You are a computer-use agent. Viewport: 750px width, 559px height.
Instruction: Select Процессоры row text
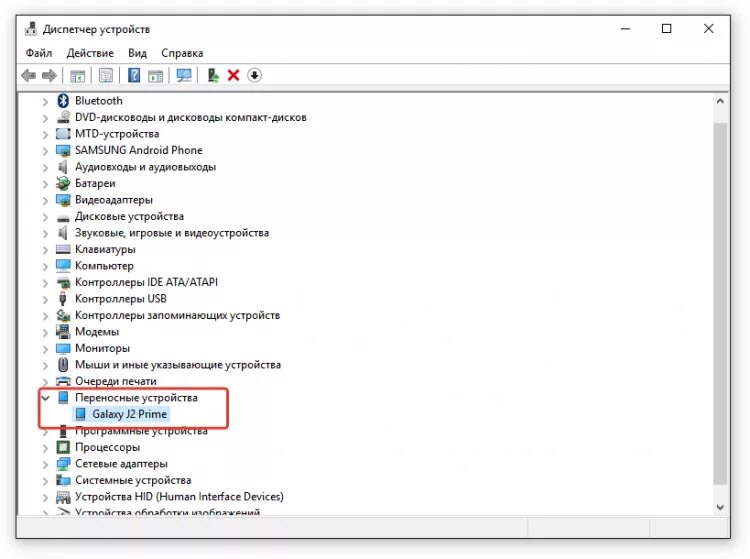click(108, 447)
